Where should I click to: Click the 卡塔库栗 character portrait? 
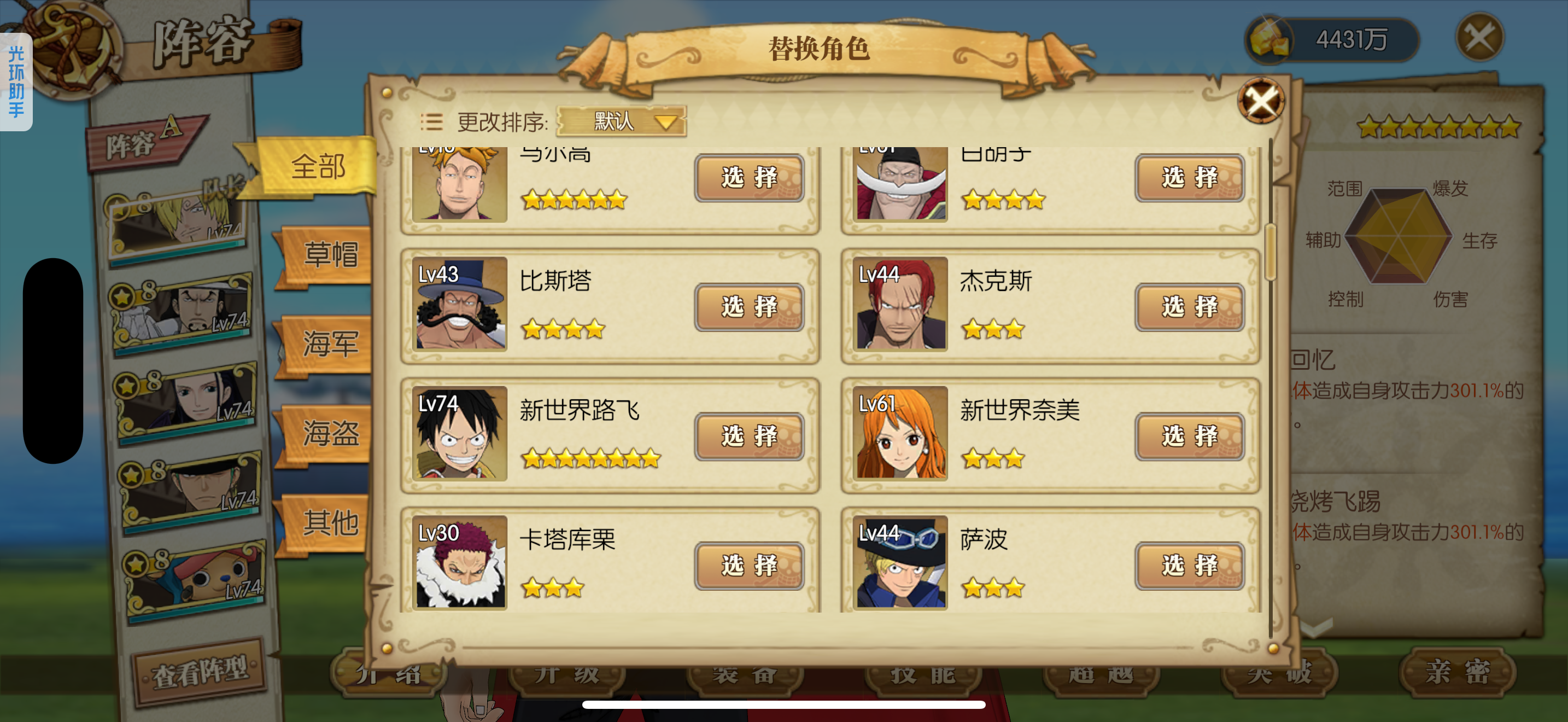460,562
